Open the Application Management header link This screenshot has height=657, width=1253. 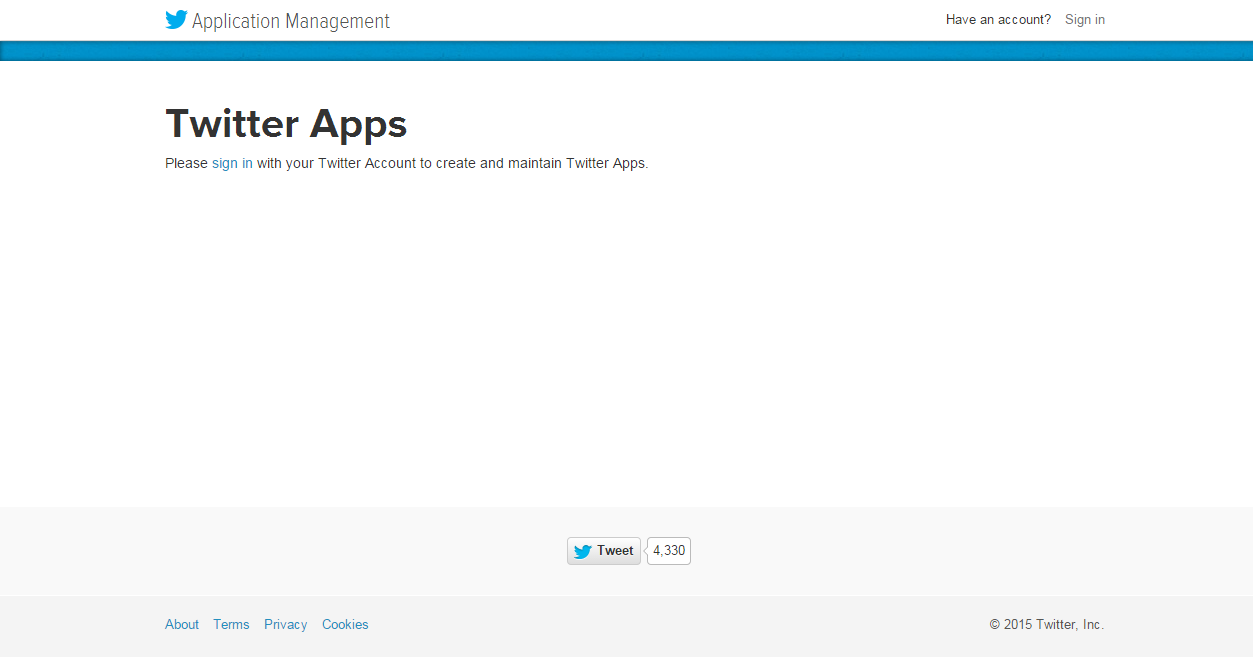pyautogui.click(x=291, y=21)
